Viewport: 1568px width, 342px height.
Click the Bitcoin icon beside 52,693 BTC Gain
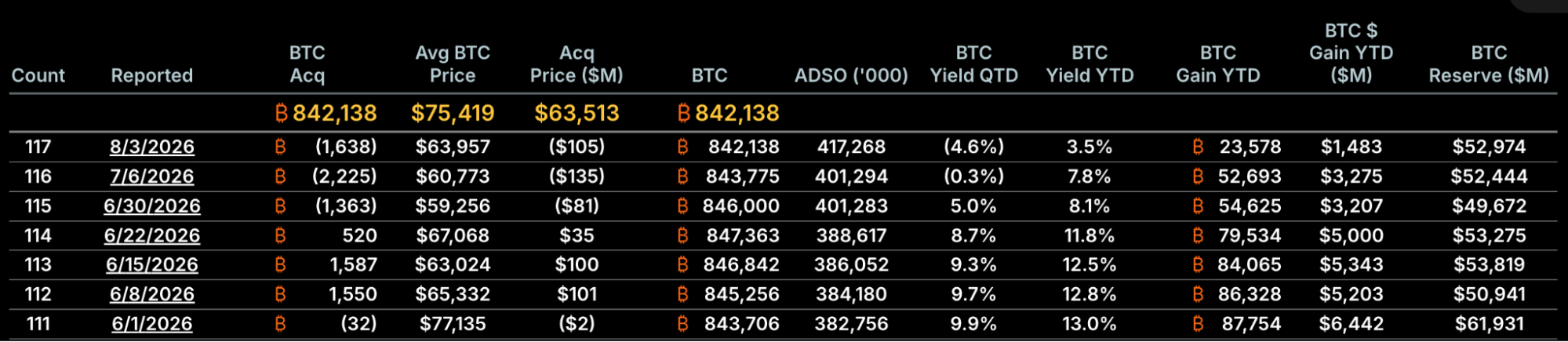point(1198,176)
